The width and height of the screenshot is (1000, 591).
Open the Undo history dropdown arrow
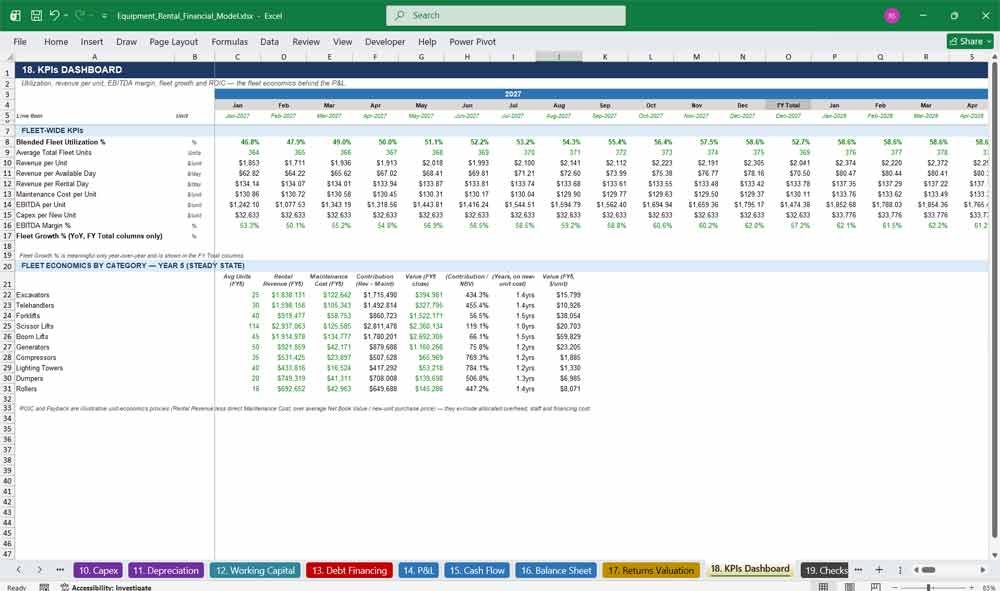tap(66, 16)
